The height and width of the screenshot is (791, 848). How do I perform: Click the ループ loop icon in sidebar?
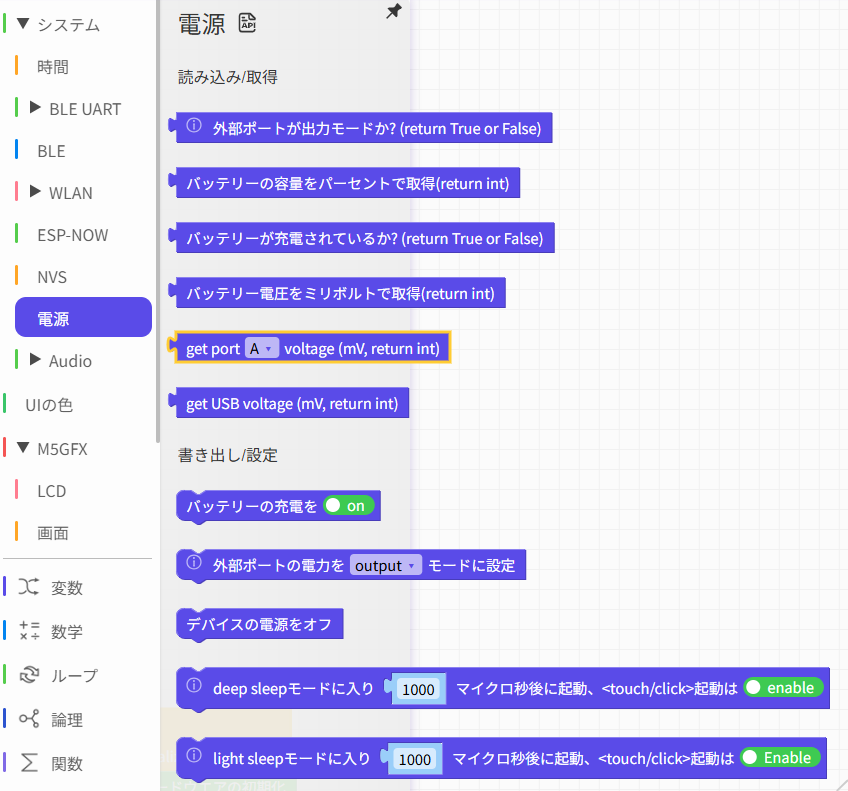(29, 675)
